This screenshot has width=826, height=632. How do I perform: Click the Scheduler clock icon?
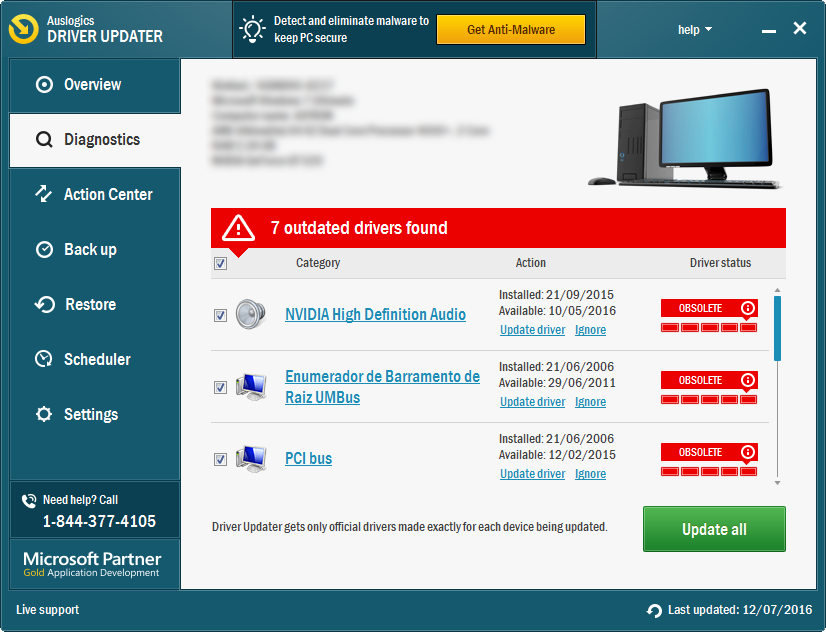[44, 359]
